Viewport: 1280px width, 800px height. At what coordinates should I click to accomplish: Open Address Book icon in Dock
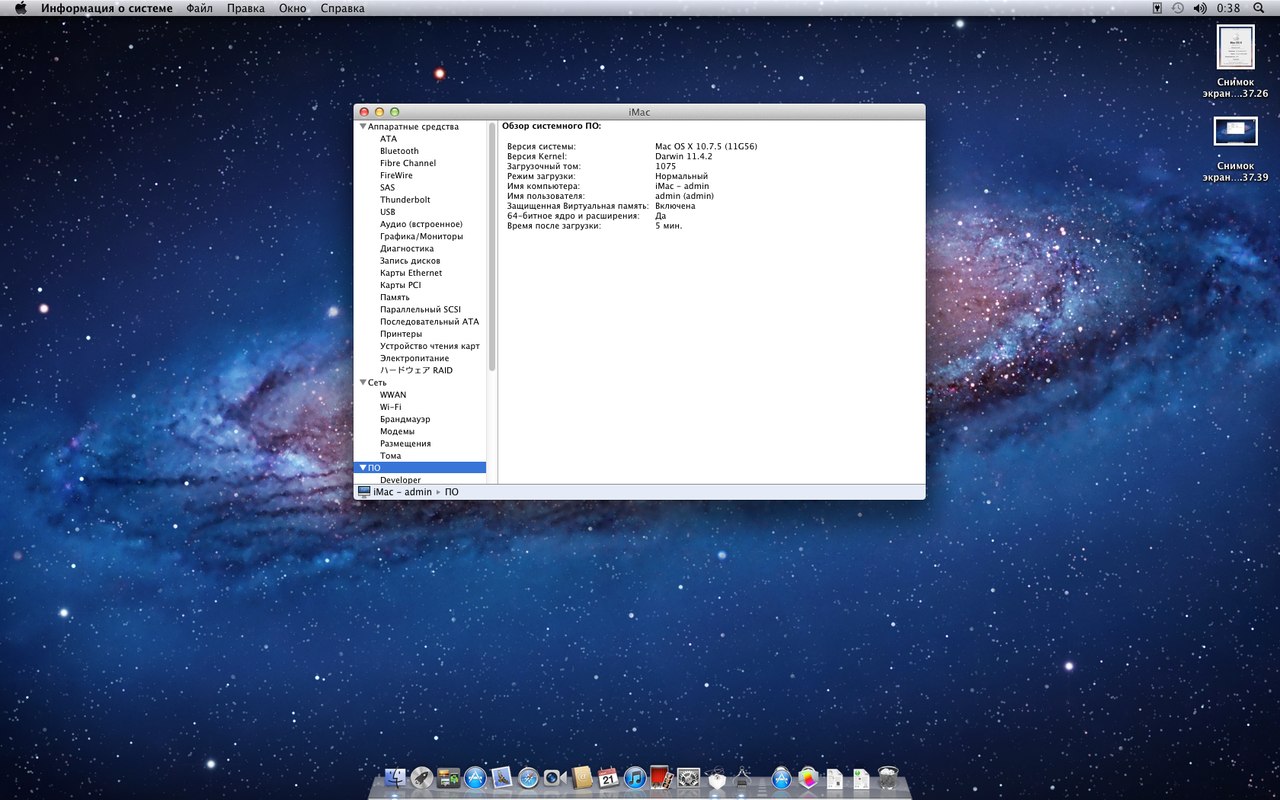(x=582, y=778)
